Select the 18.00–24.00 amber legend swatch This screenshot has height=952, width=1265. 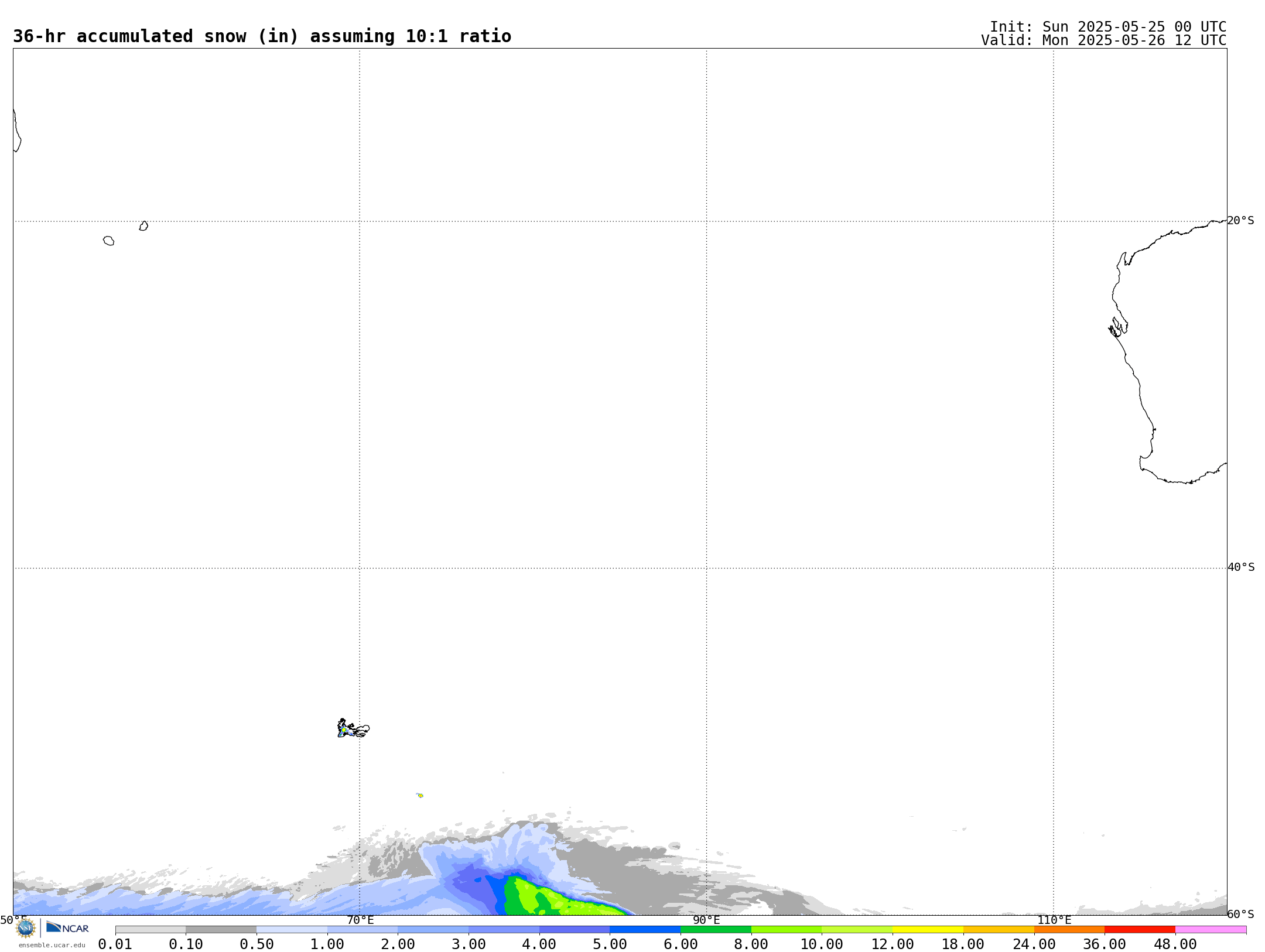999,930
